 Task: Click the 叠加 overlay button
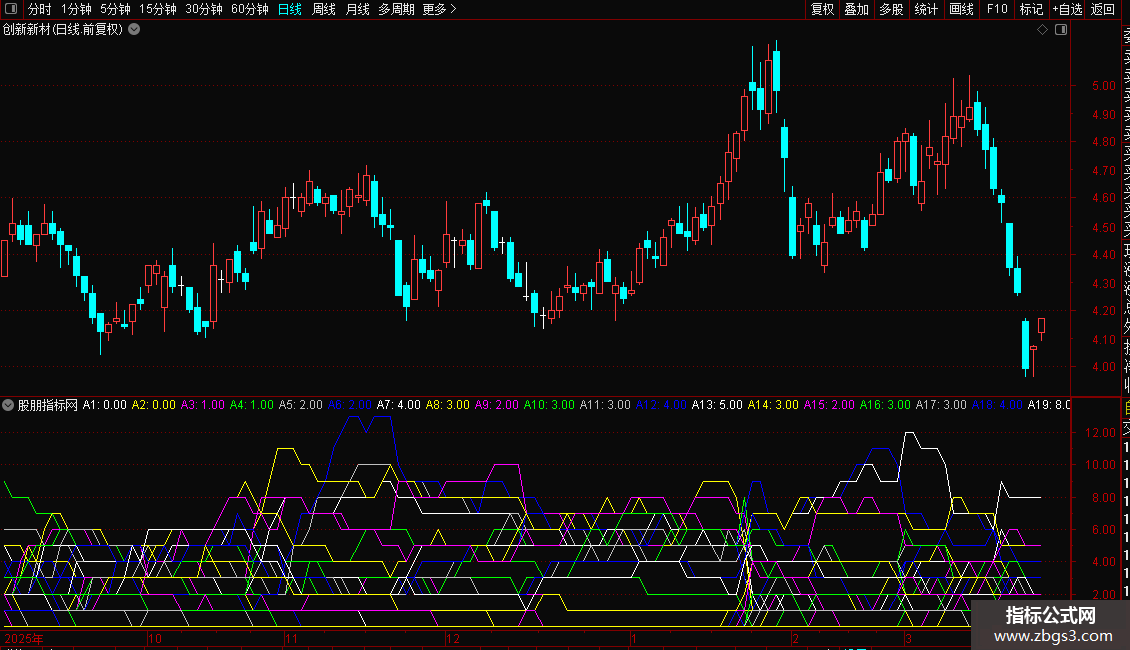pyautogui.click(x=856, y=9)
